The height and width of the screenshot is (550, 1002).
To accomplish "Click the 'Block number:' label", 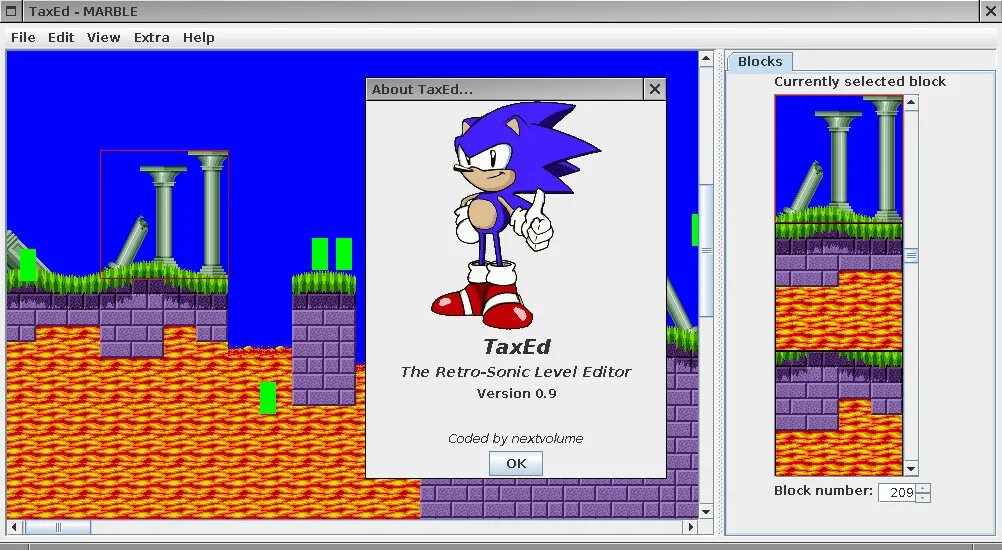I will 823,491.
